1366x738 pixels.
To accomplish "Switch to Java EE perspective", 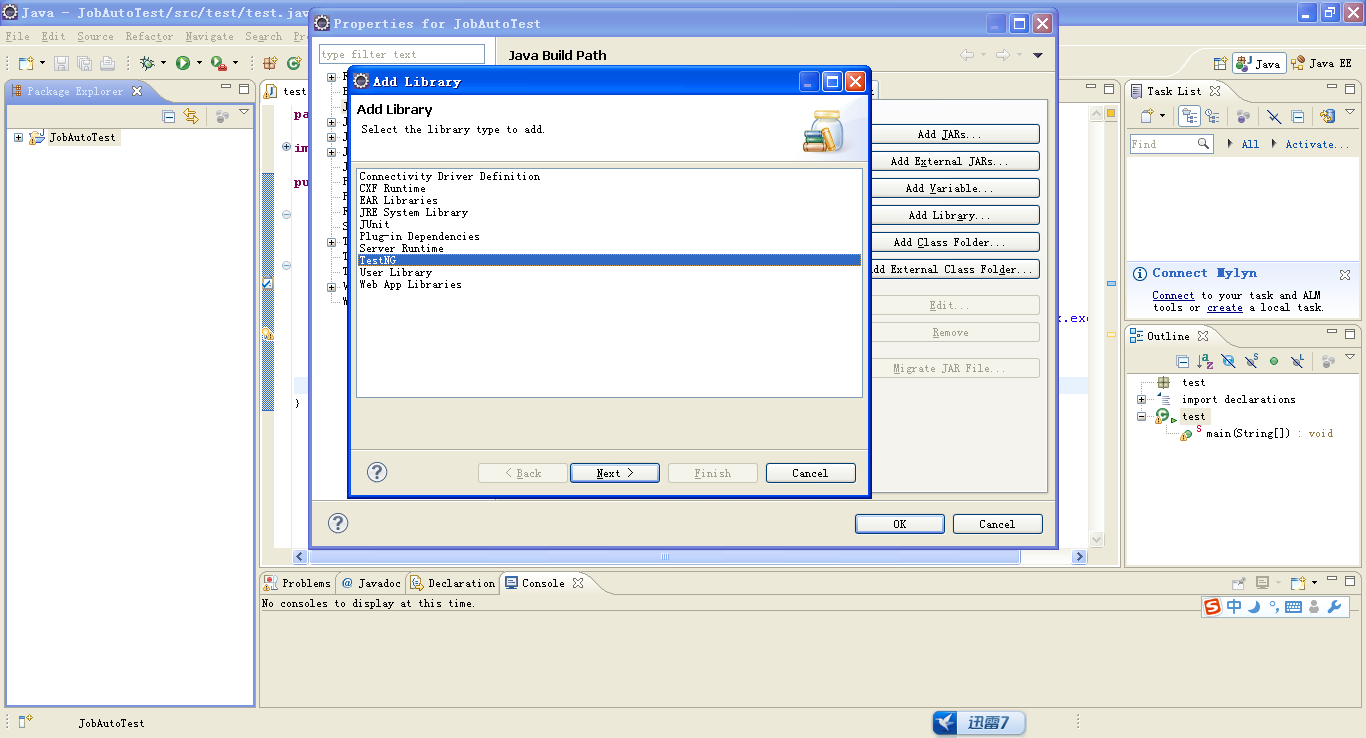I will point(1322,63).
